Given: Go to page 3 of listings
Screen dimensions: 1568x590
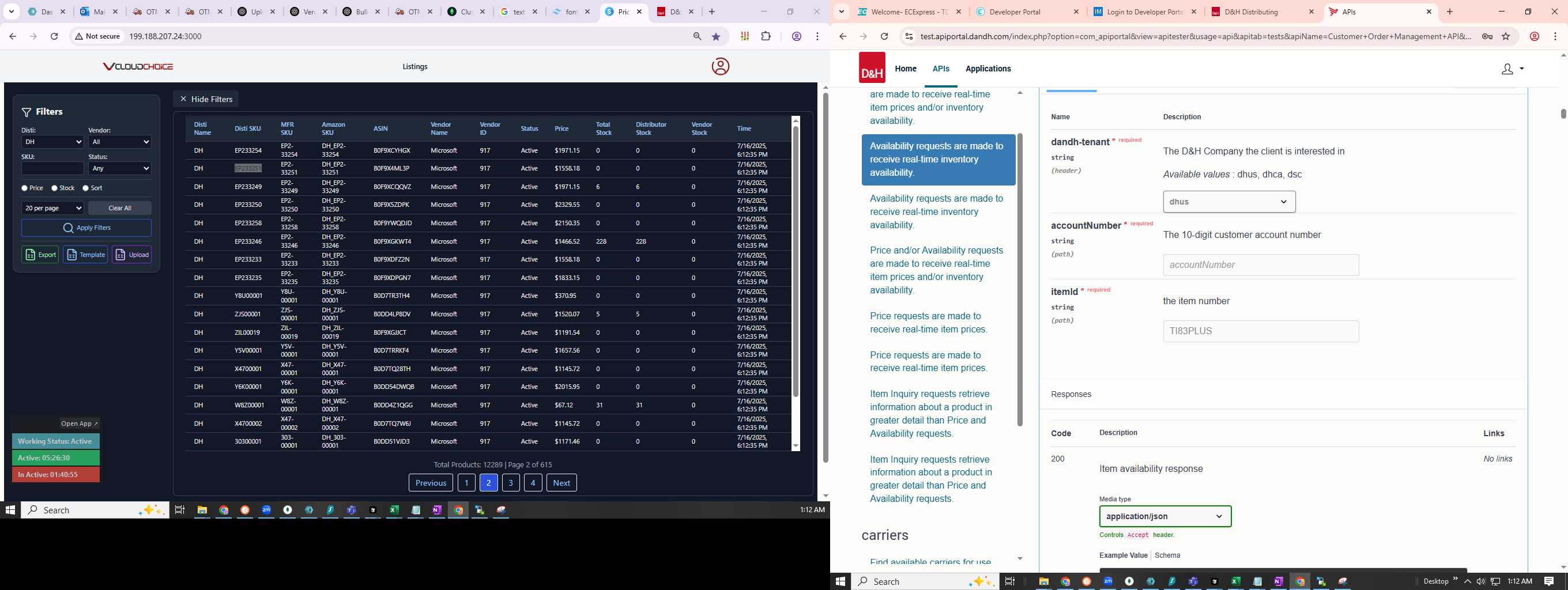Looking at the screenshot, I should (x=511, y=483).
